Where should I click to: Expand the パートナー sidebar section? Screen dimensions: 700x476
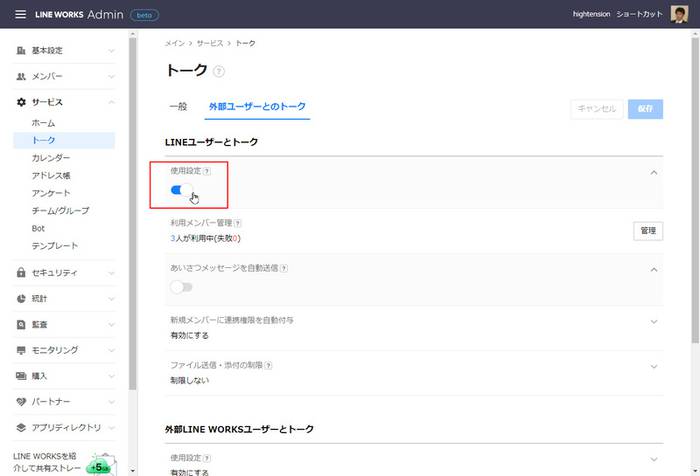tap(111, 402)
